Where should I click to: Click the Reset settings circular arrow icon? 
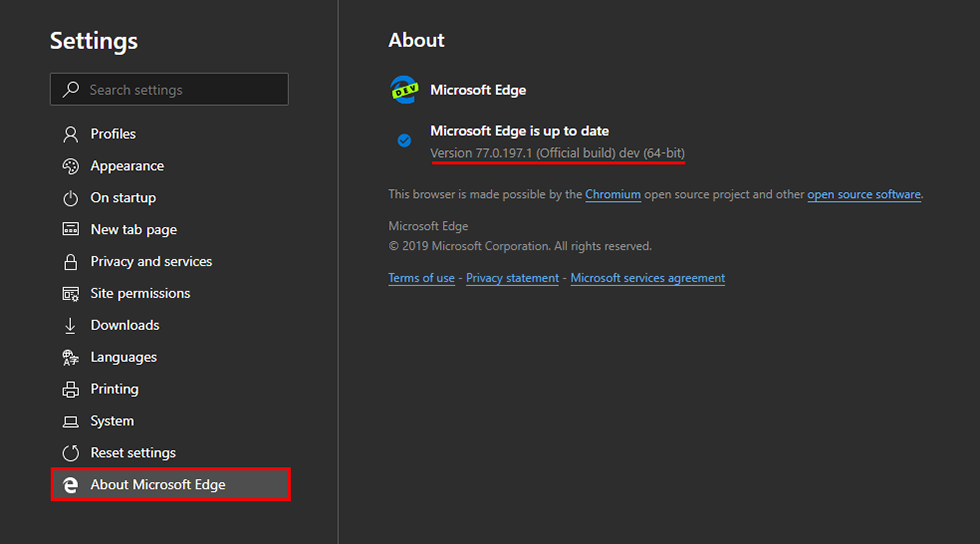(x=71, y=453)
